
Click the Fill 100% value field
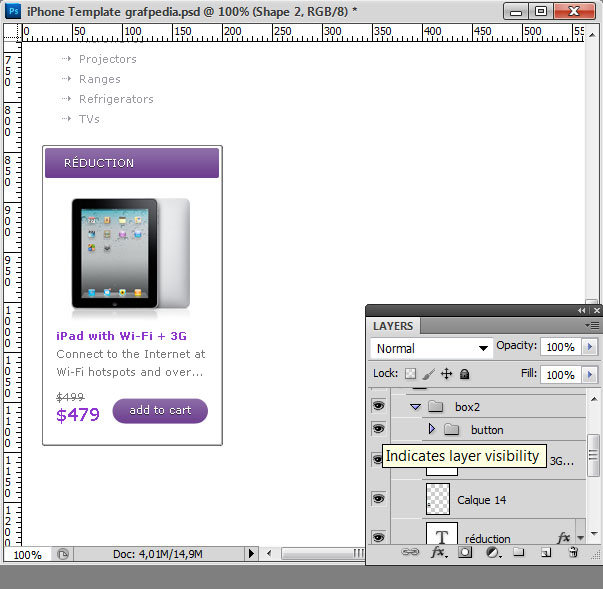(561, 375)
